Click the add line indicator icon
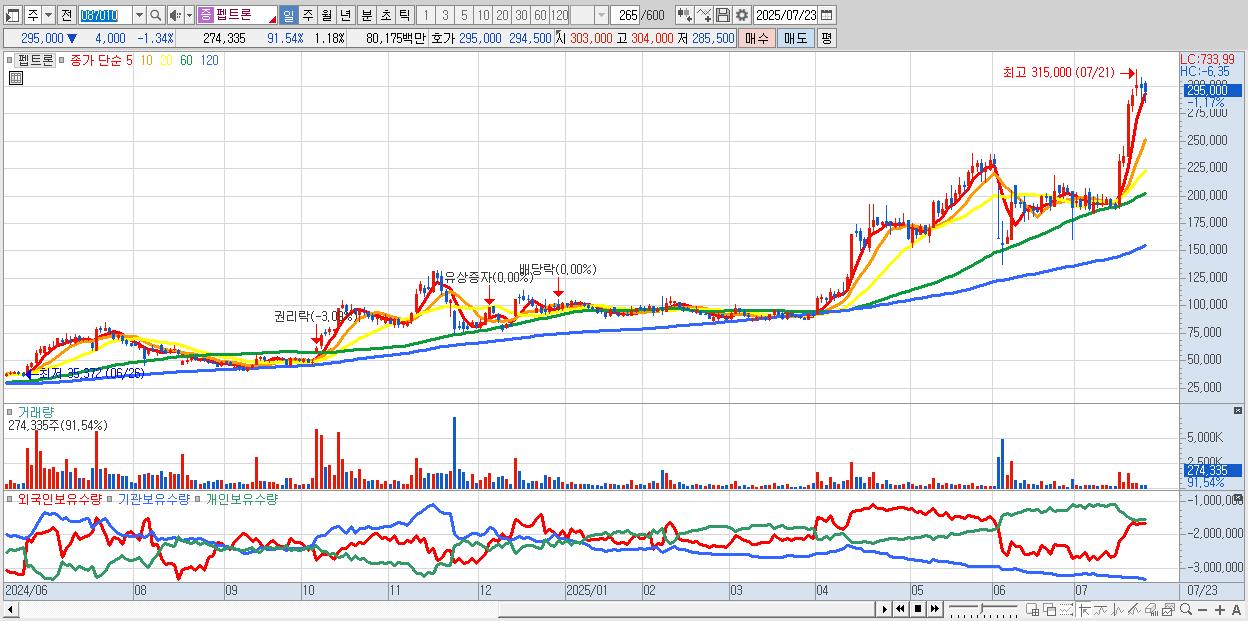This screenshot has width=1248, height=621. coord(704,15)
